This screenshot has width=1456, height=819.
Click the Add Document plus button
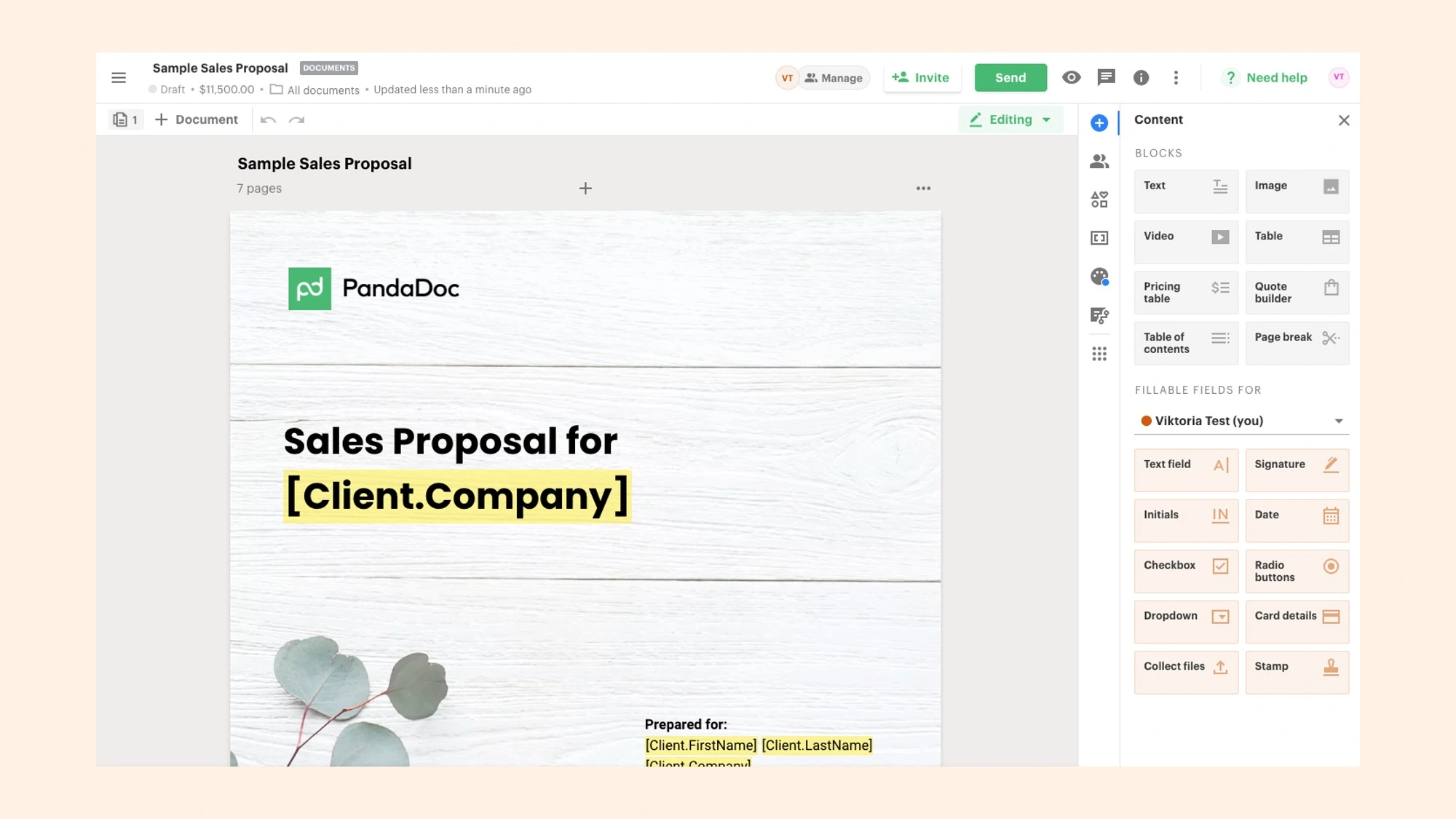click(x=160, y=119)
